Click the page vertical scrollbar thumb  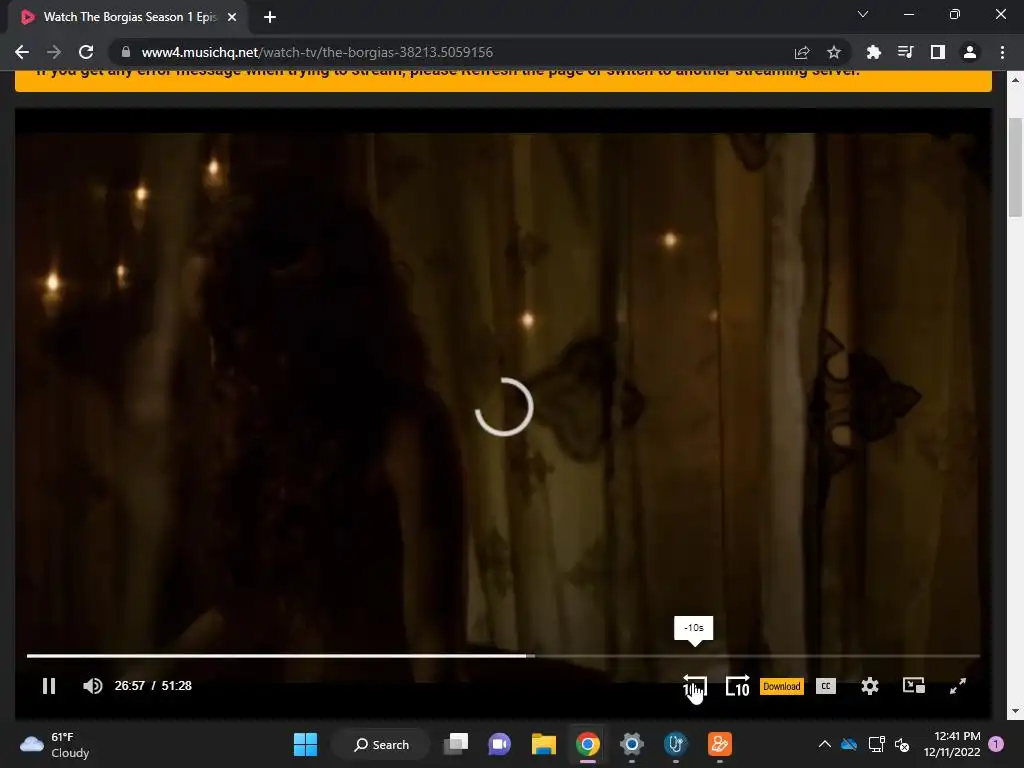(1015, 167)
